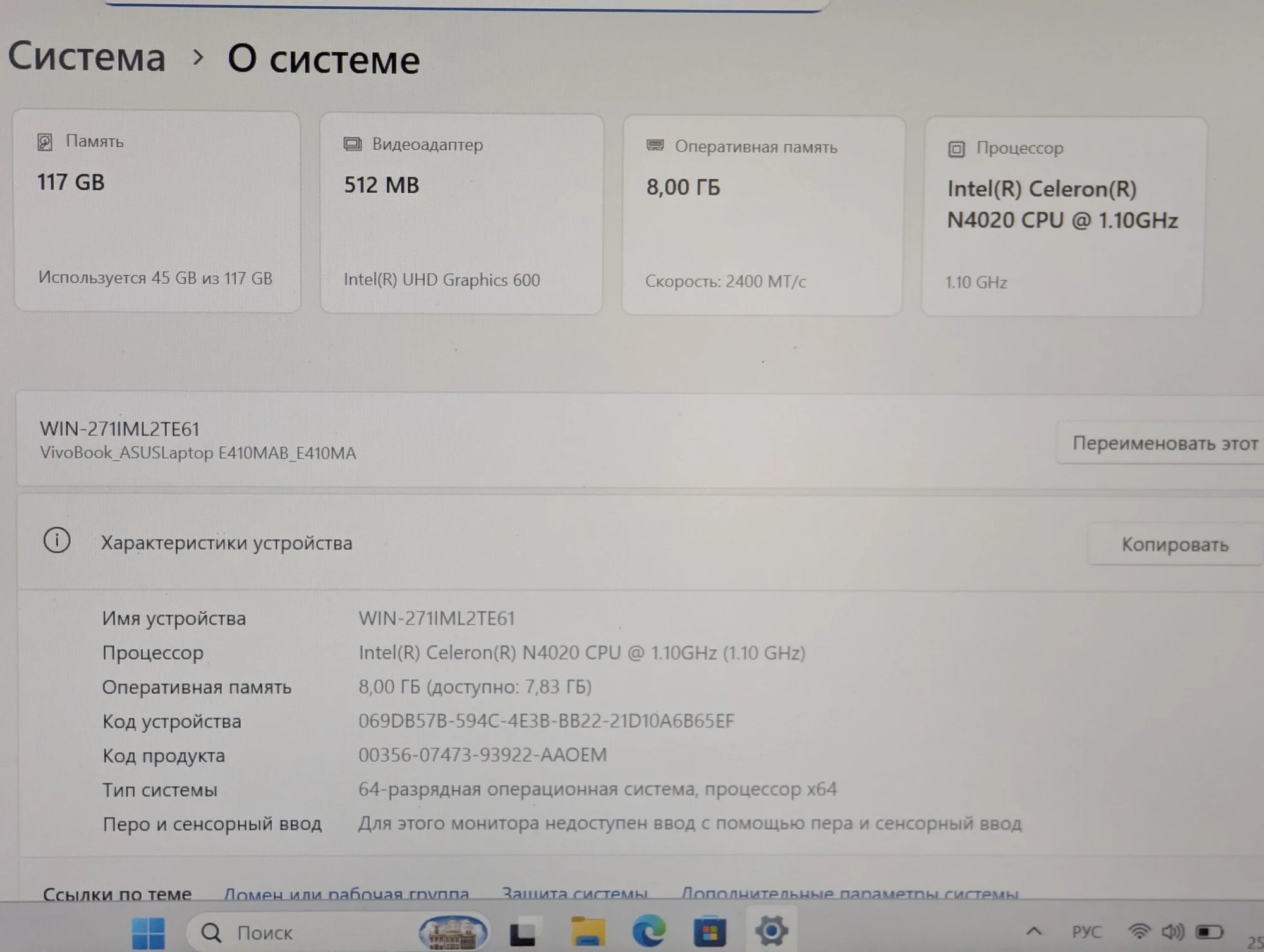Click the volume speaker tray icon
The width and height of the screenshot is (1264, 952).
1173,931
